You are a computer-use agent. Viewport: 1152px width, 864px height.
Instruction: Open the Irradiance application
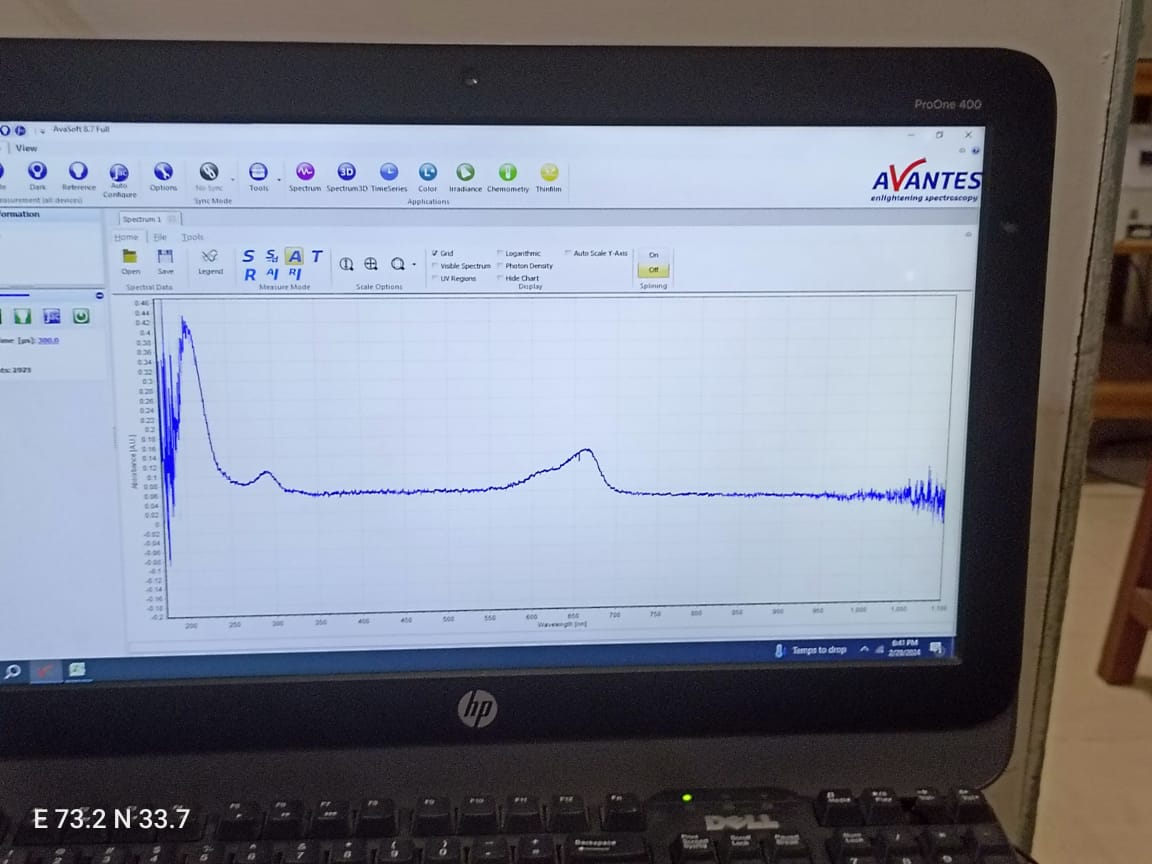(465, 172)
